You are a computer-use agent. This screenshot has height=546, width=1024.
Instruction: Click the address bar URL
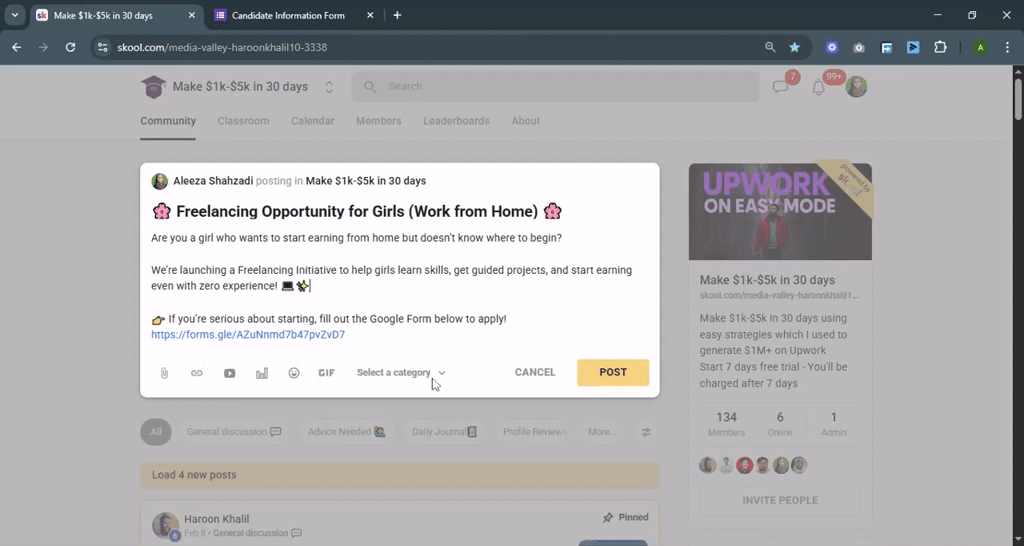pos(222,47)
